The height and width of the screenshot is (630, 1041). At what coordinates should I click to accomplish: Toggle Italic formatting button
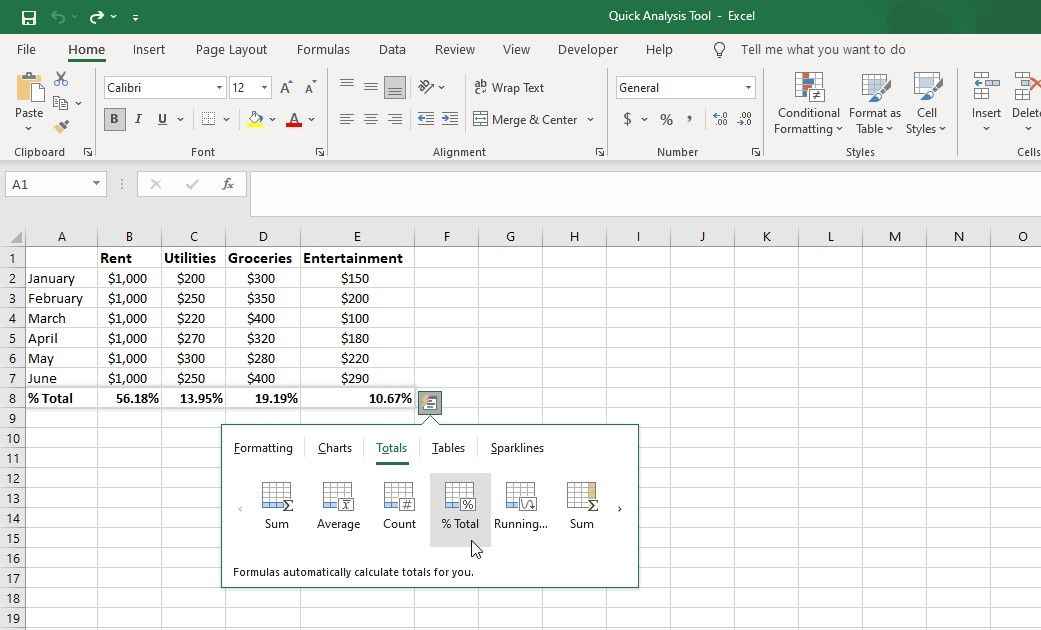(138, 119)
